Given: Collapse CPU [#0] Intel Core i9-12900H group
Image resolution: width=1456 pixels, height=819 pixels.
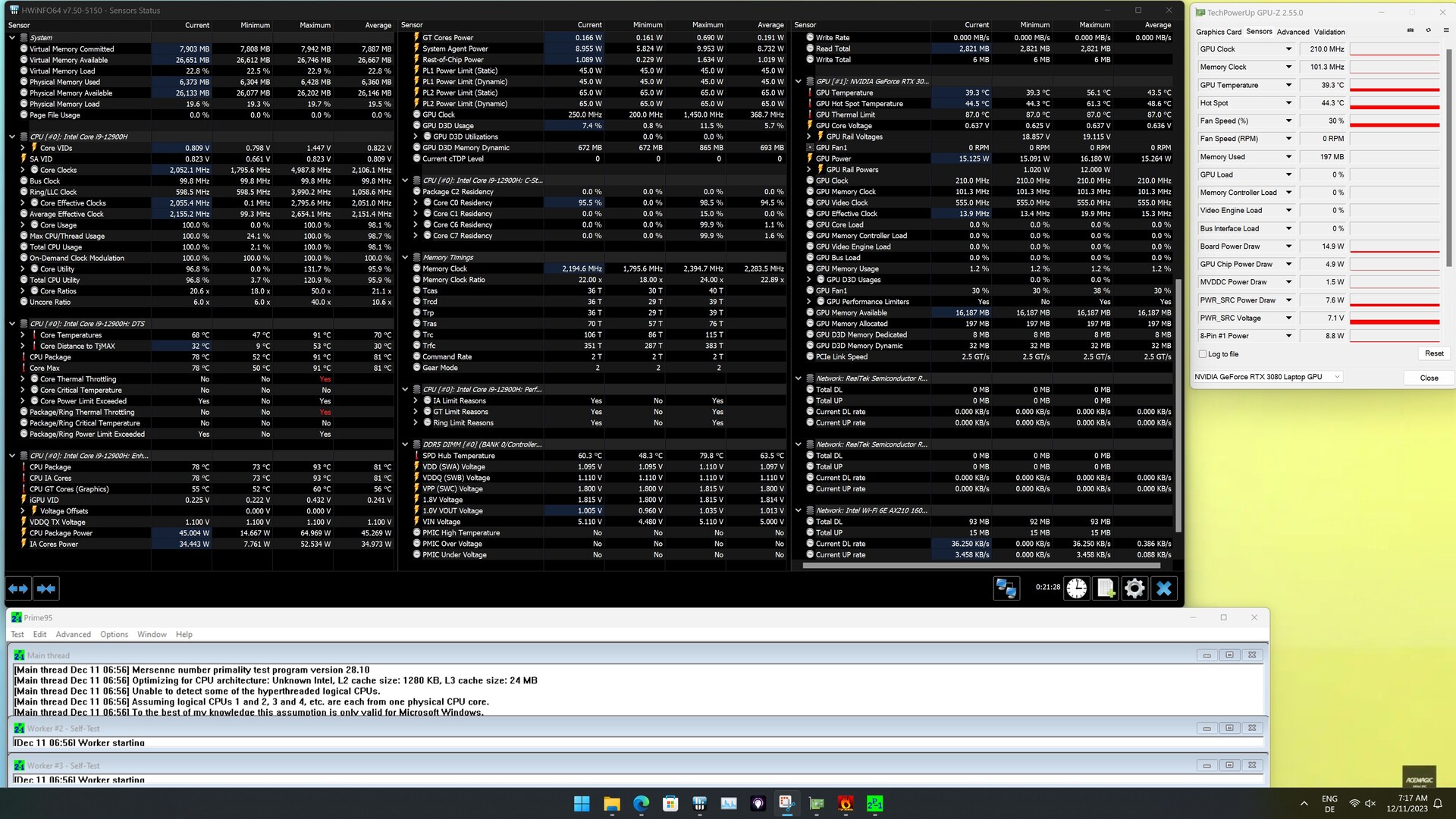Looking at the screenshot, I should coord(12,137).
